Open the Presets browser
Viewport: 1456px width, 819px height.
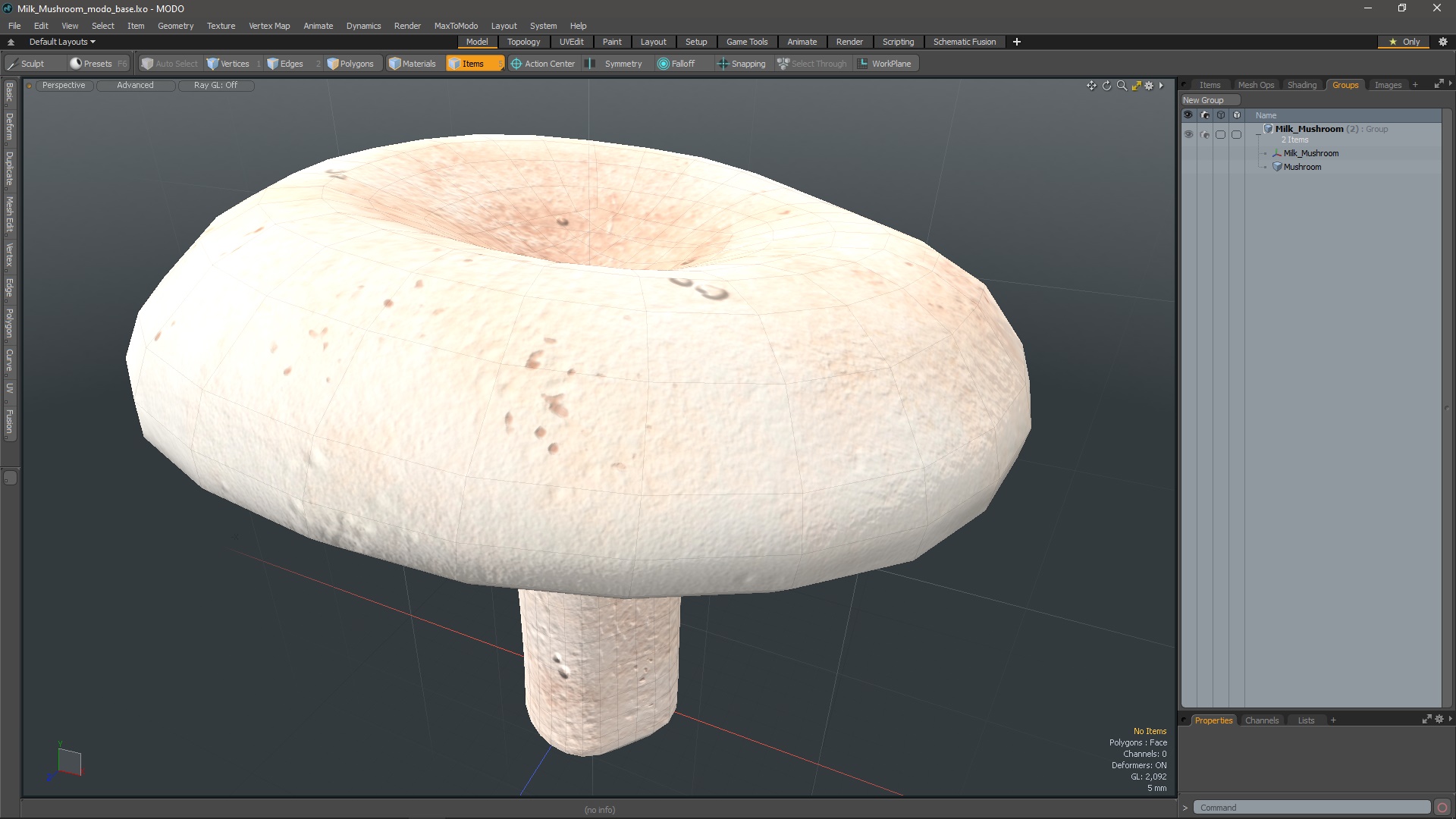coord(99,64)
